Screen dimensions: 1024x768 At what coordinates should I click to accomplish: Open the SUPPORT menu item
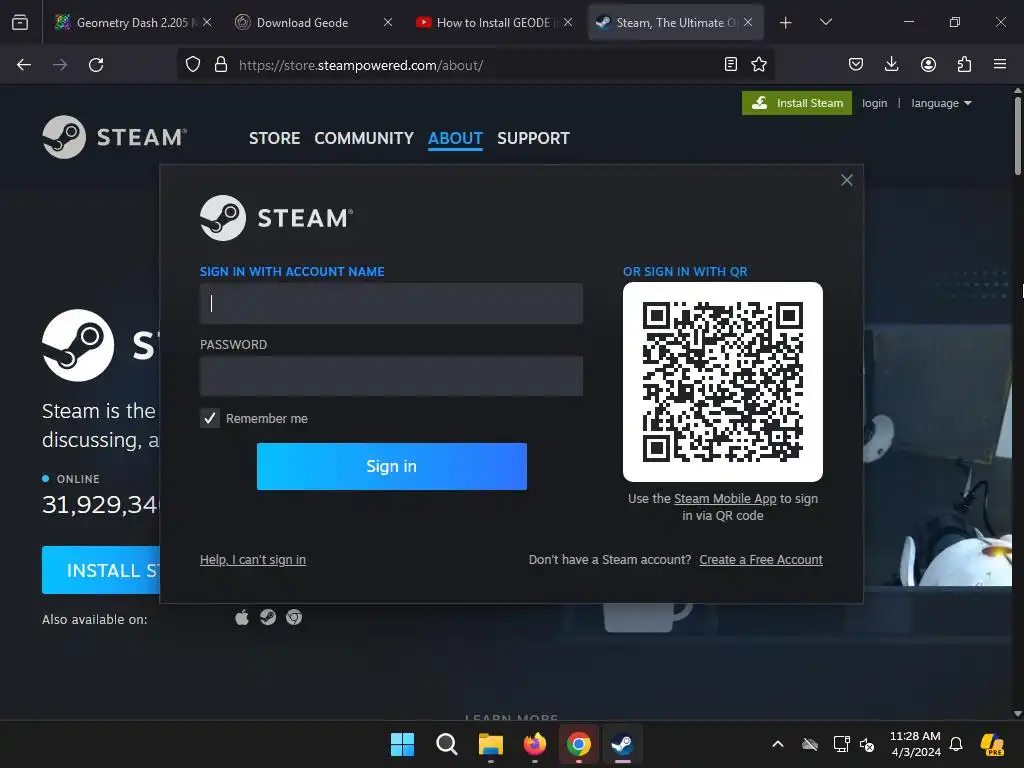tap(533, 138)
